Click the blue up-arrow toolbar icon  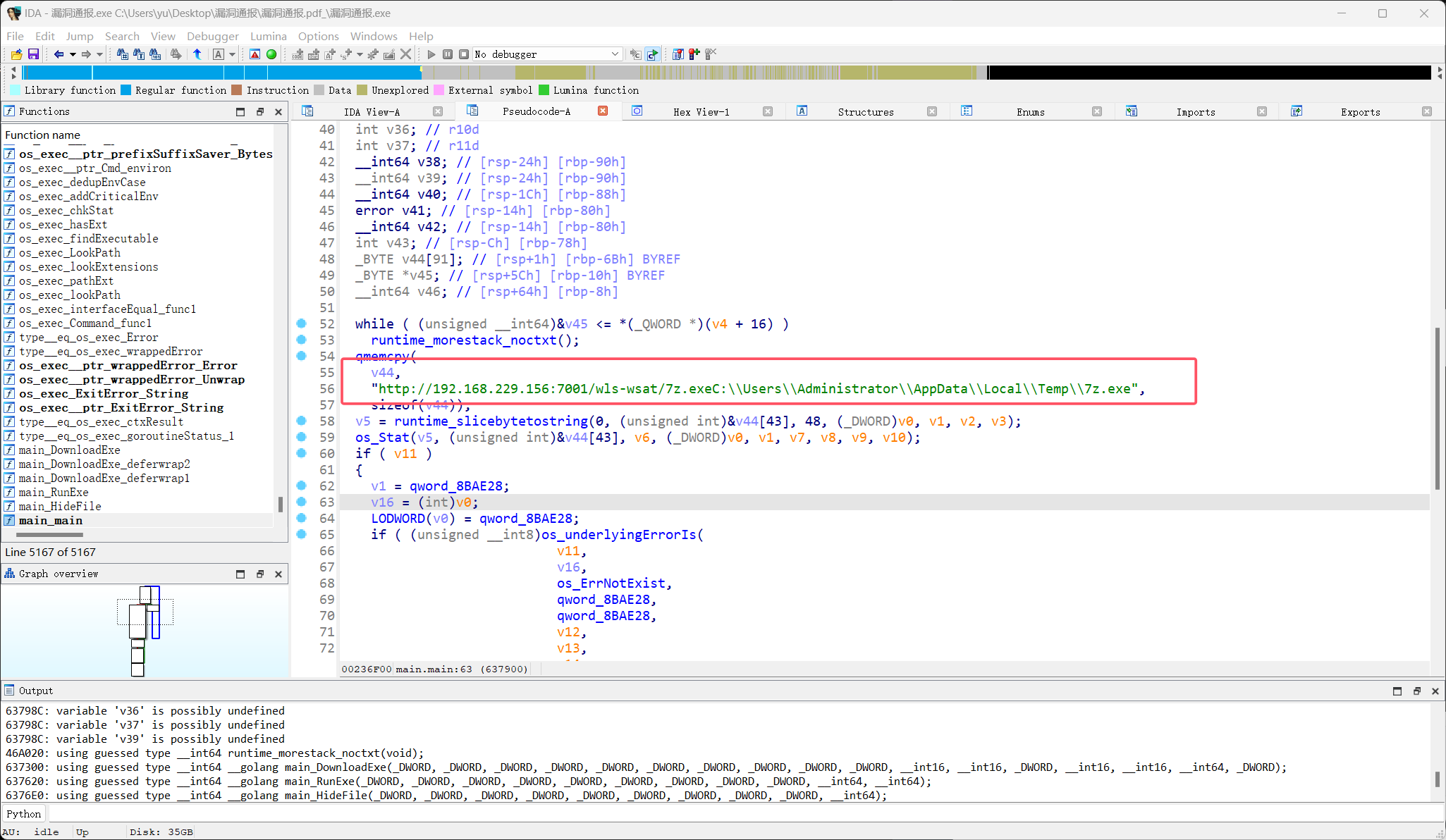coord(197,54)
